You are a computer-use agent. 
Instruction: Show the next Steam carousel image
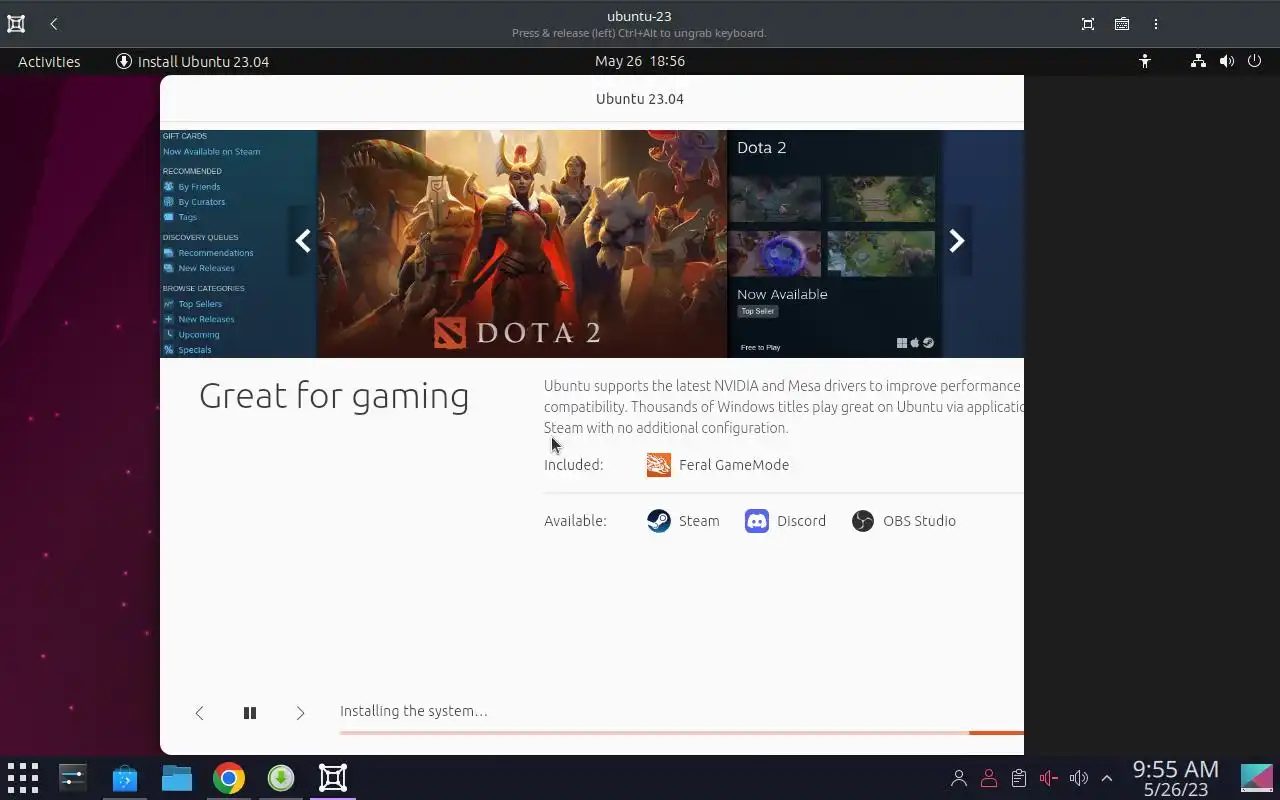956,241
